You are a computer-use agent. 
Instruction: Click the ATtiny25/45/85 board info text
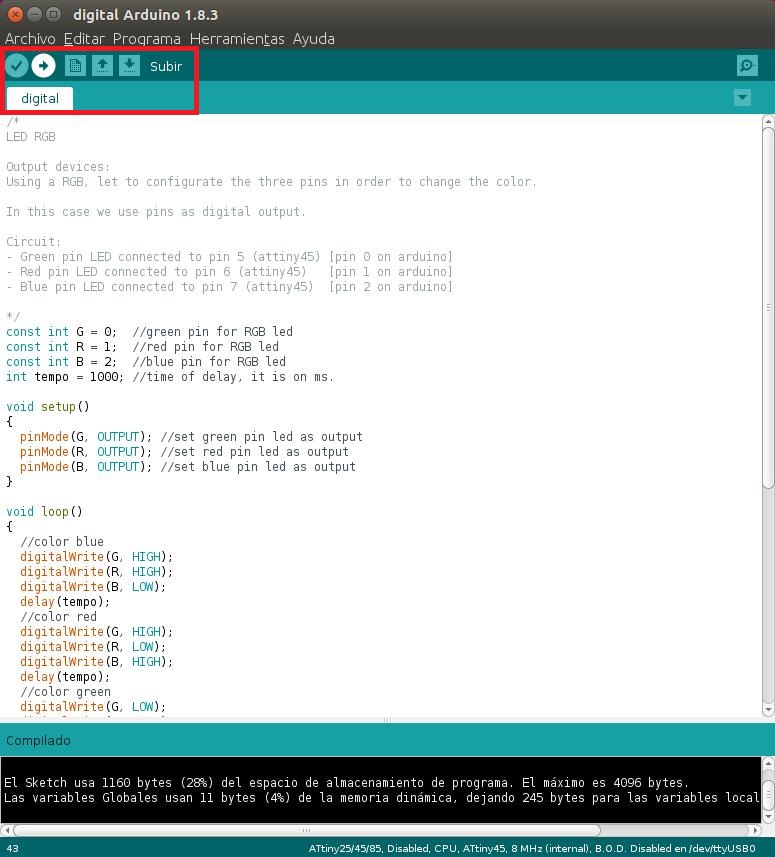pos(532,848)
